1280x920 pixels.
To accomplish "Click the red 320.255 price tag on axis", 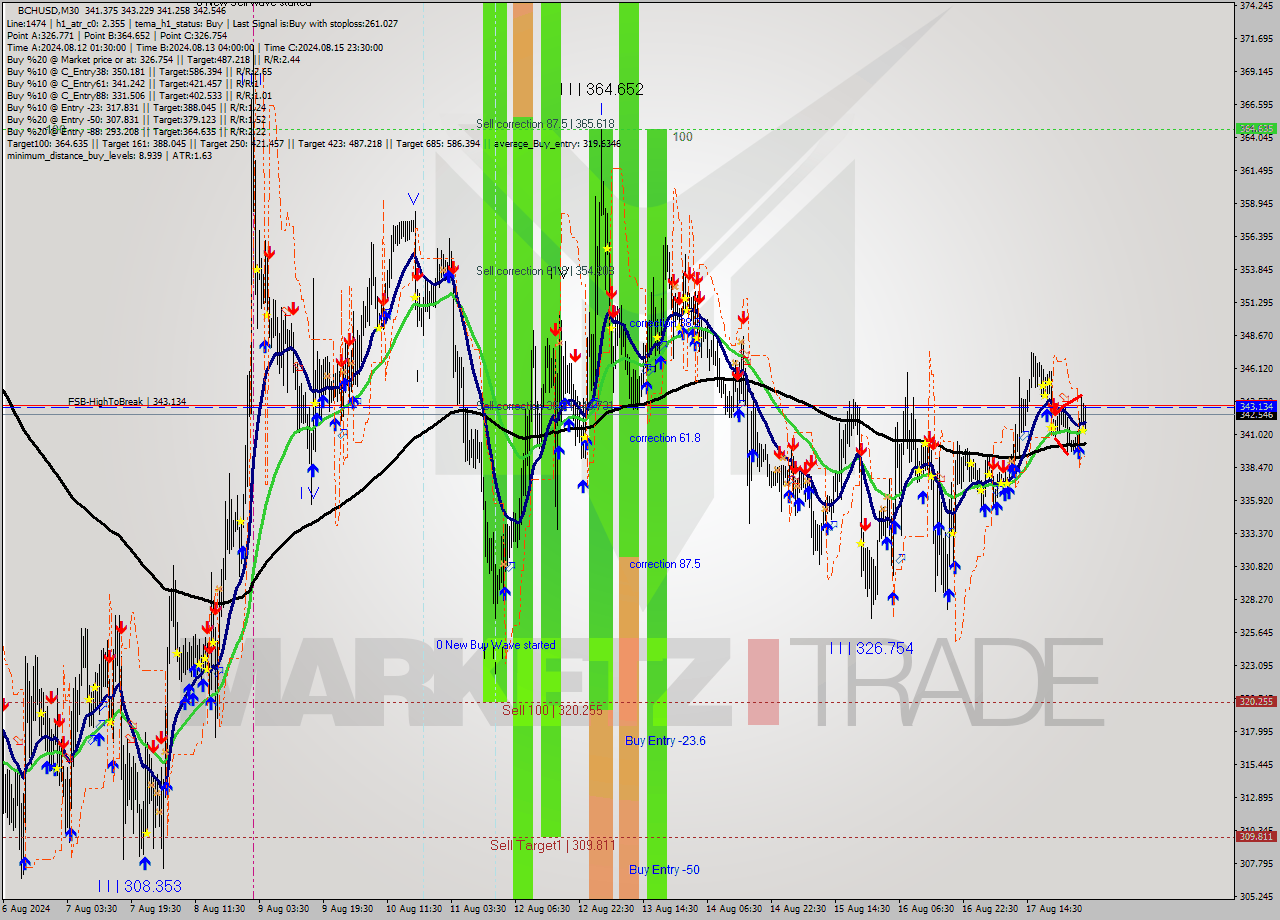I will pos(1256,702).
